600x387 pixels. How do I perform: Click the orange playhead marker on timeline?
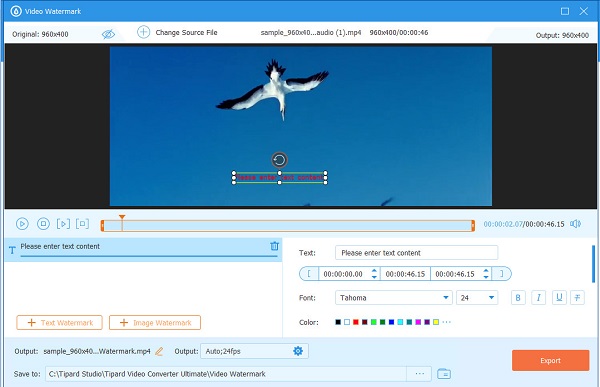122,217
